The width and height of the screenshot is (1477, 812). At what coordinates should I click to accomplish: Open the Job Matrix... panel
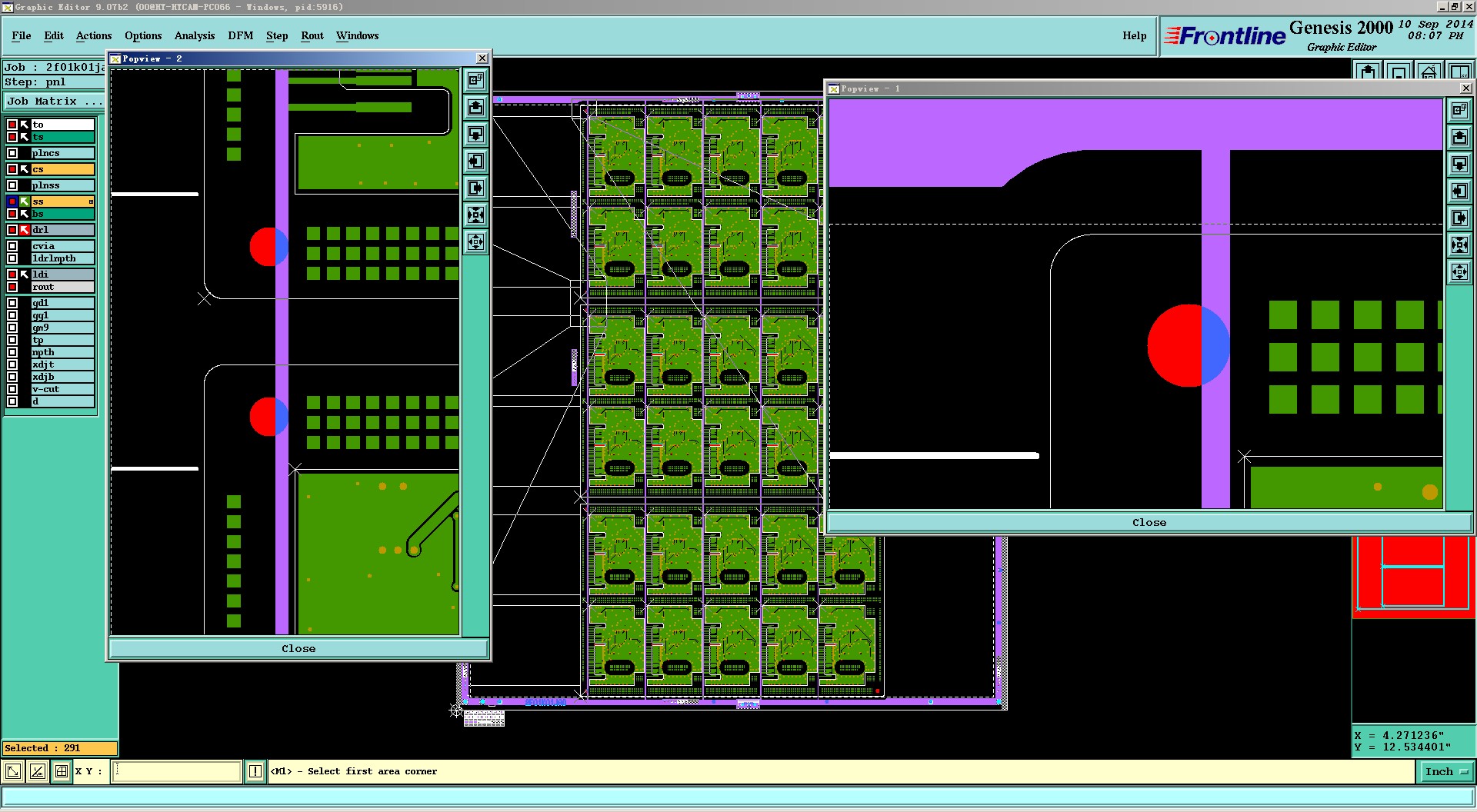52,101
